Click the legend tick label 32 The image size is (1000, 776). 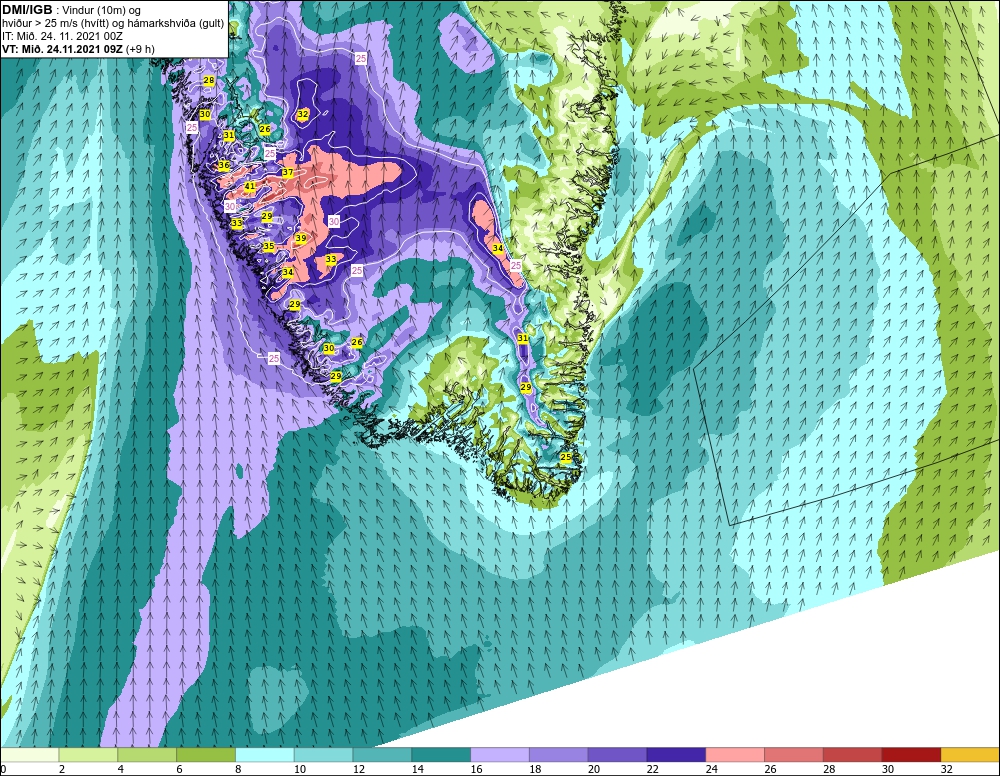point(946,769)
